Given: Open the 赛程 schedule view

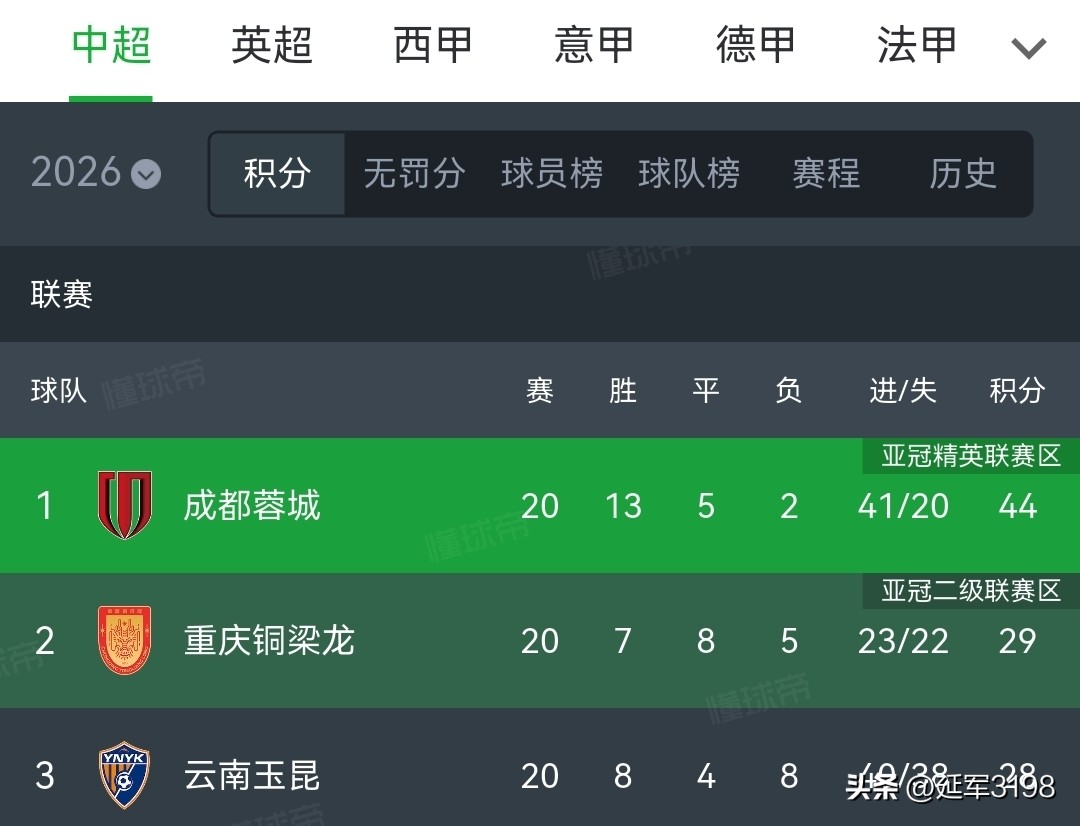Looking at the screenshot, I should coord(826,174).
